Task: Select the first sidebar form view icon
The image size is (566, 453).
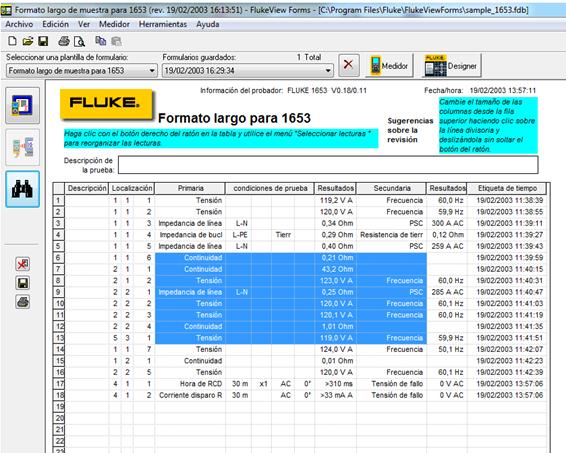Action: coord(22,105)
